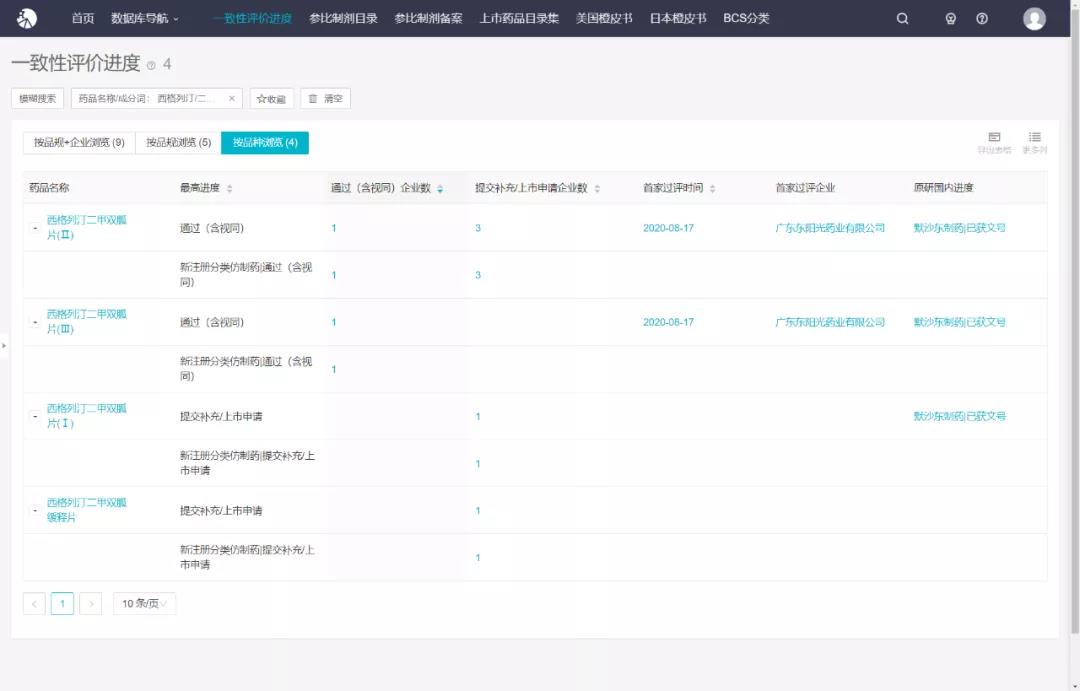Collapse the 西格列汀二甲双胍片(II) row
1080x691 pixels.
[35, 228]
